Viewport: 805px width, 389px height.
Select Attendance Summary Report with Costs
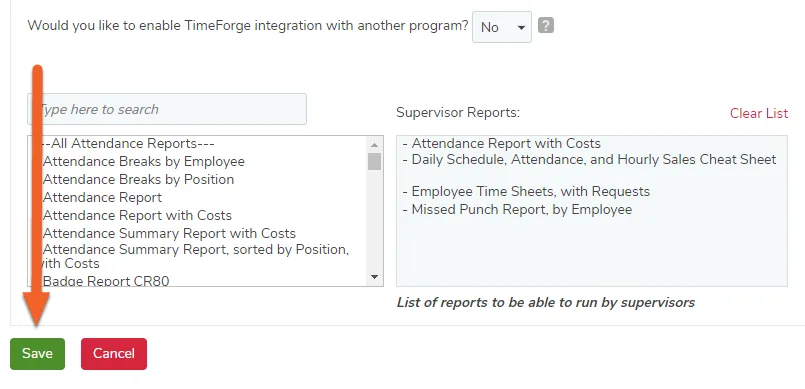(169, 234)
